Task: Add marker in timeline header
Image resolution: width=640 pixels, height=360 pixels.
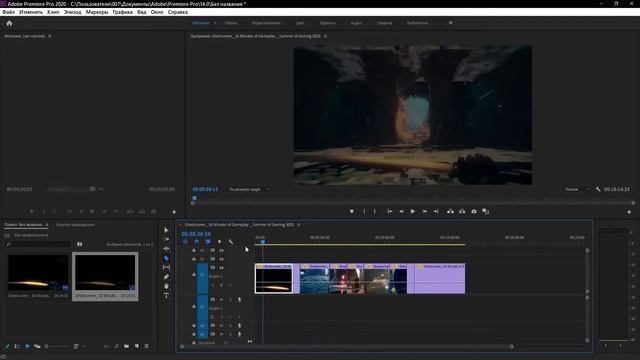Action: tap(219, 242)
